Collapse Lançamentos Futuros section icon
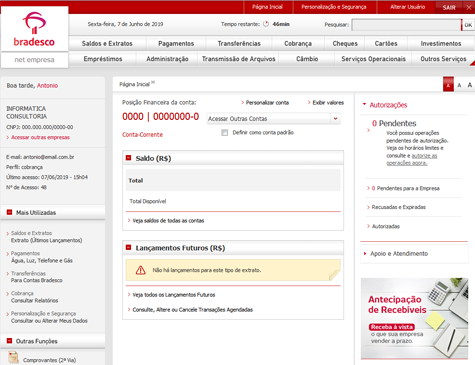This screenshot has width=475, height=365. coord(128,247)
